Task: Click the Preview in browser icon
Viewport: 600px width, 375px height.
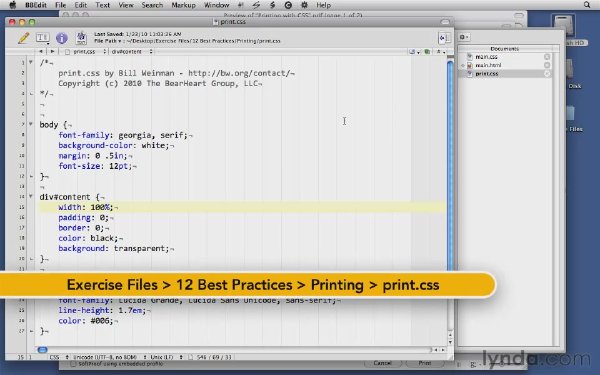Action: (81, 38)
